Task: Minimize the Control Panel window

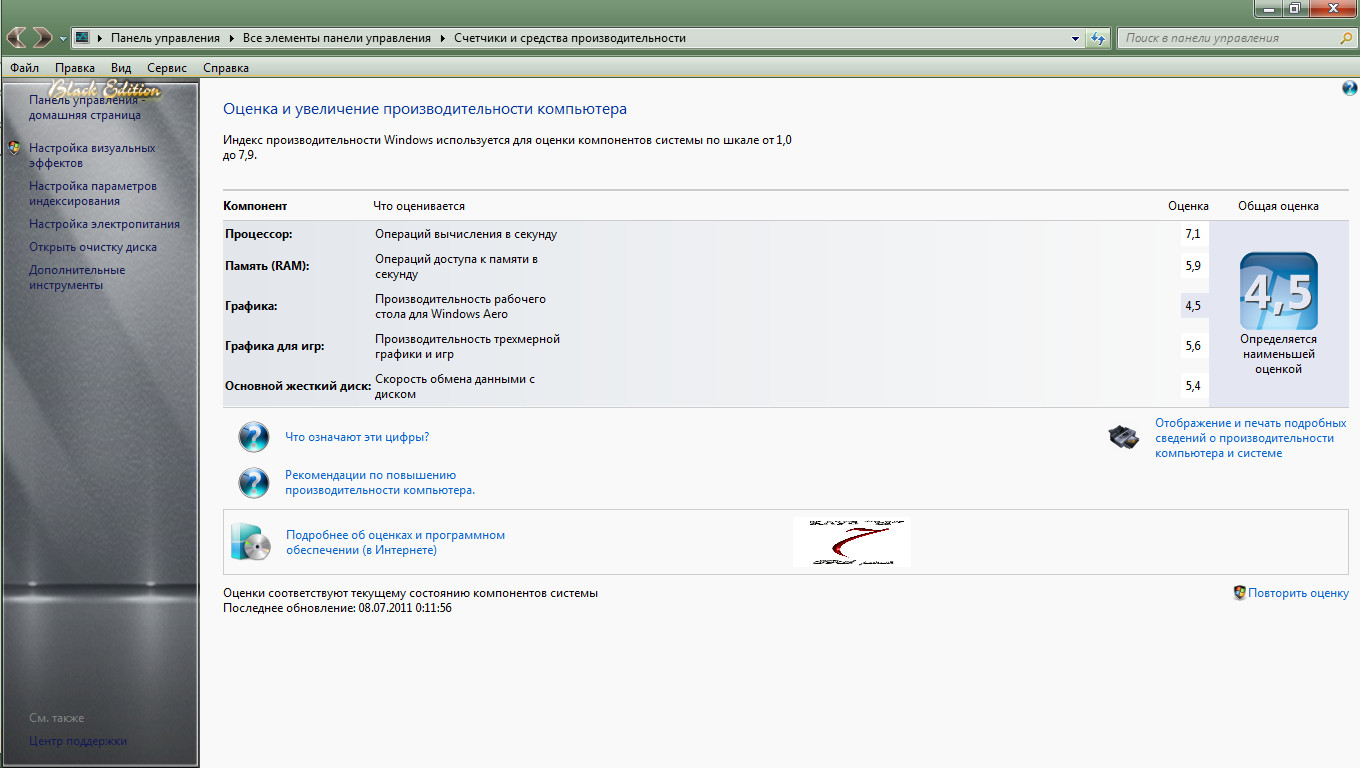Action: (1268, 7)
